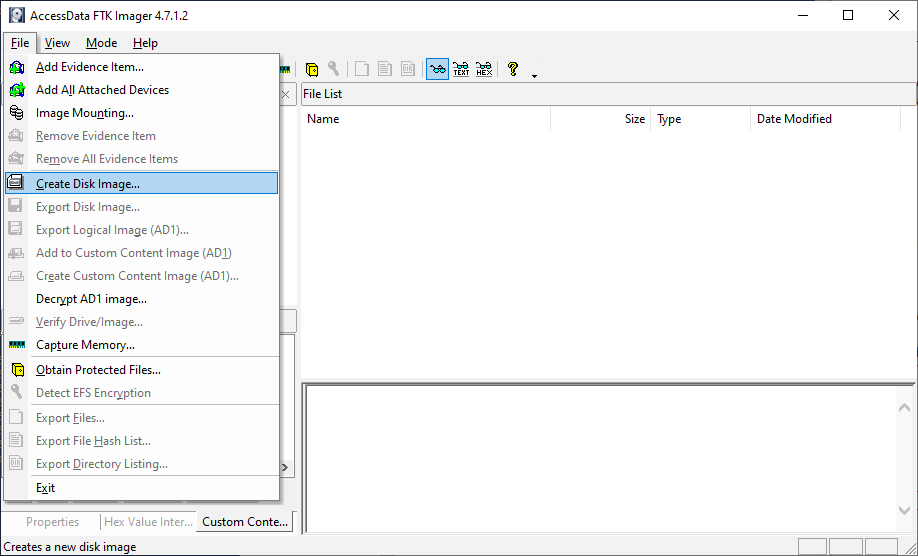This screenshot has width=918, height=556.
Task: Sort file list by Date Modified column
Action: pyautogui.click(x=825, y=119)
